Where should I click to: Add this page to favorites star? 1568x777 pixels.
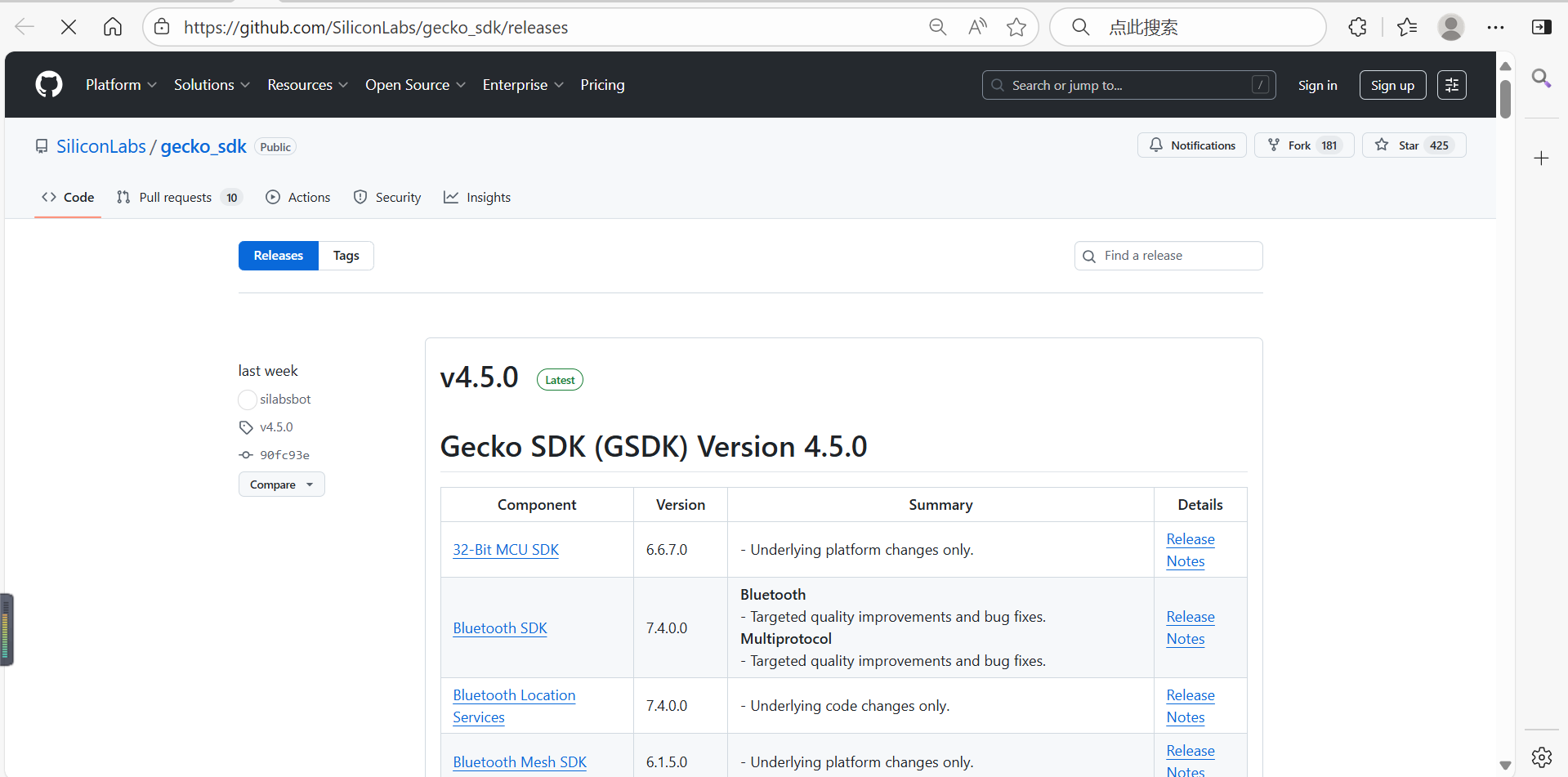point(1016,27)
